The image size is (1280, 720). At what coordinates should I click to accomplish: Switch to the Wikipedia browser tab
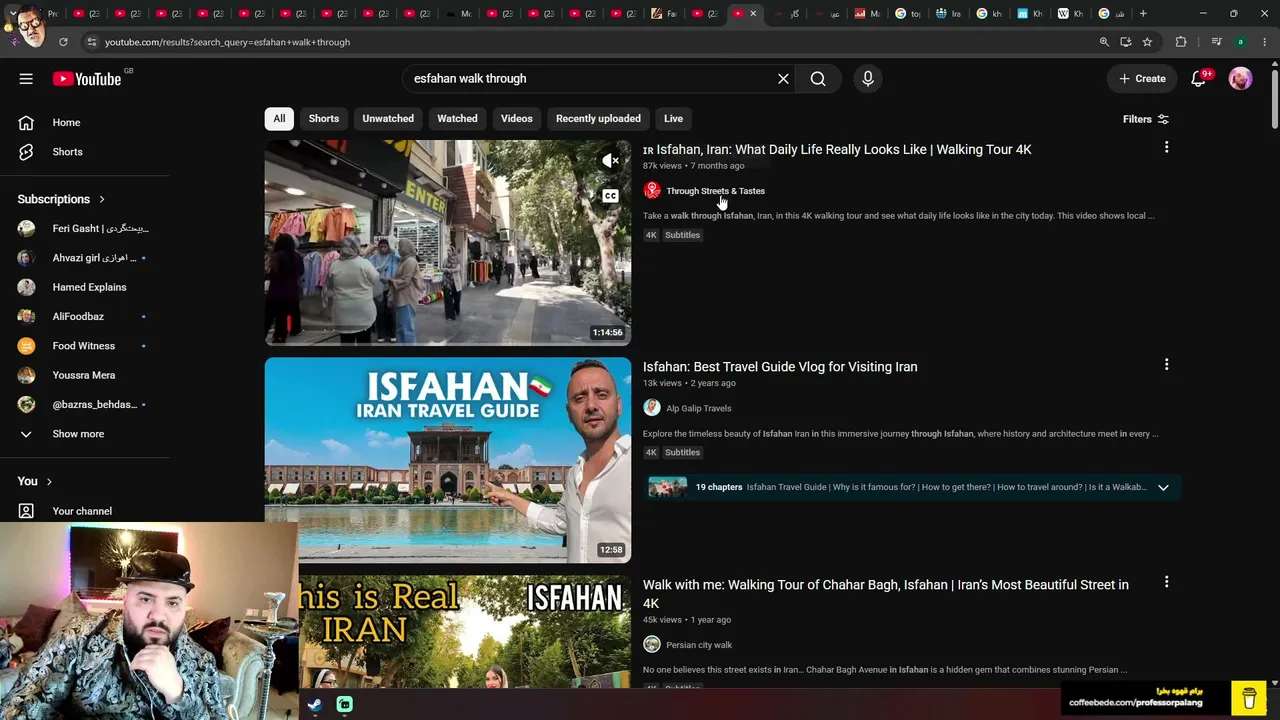1070,14
